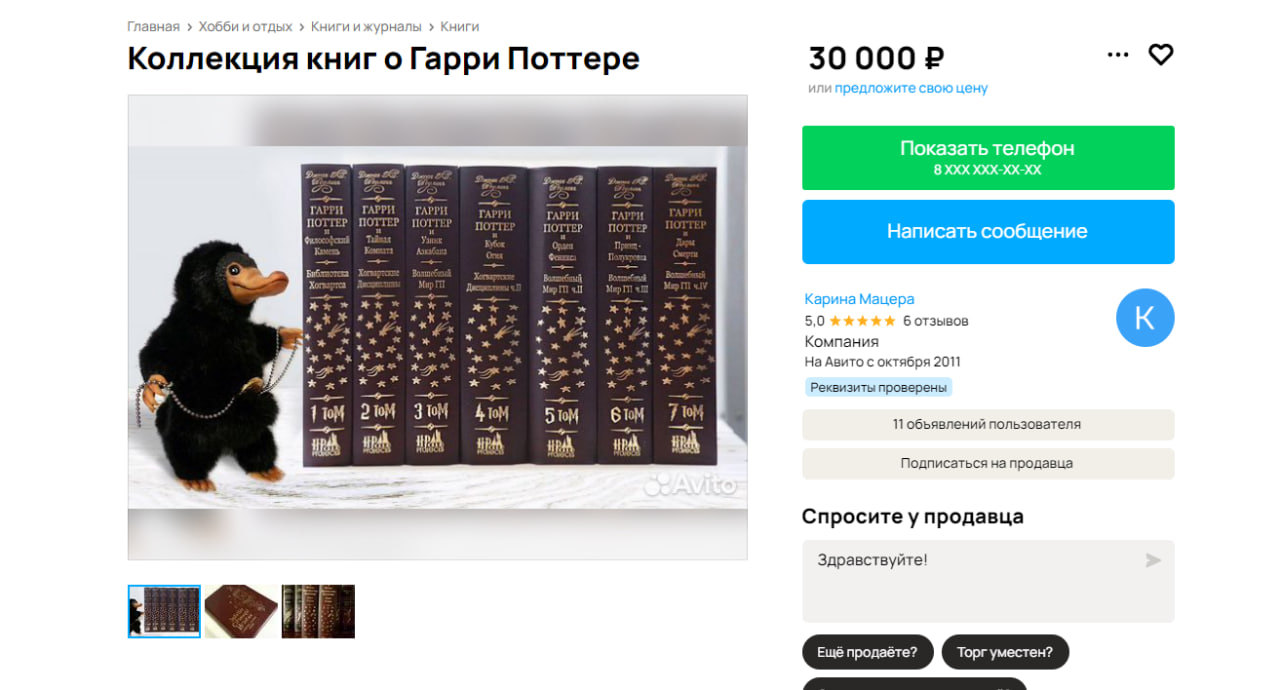Screen dimensions: 1280x690
Task: Open seller avatar with letter K
Action: point(1145,318)
